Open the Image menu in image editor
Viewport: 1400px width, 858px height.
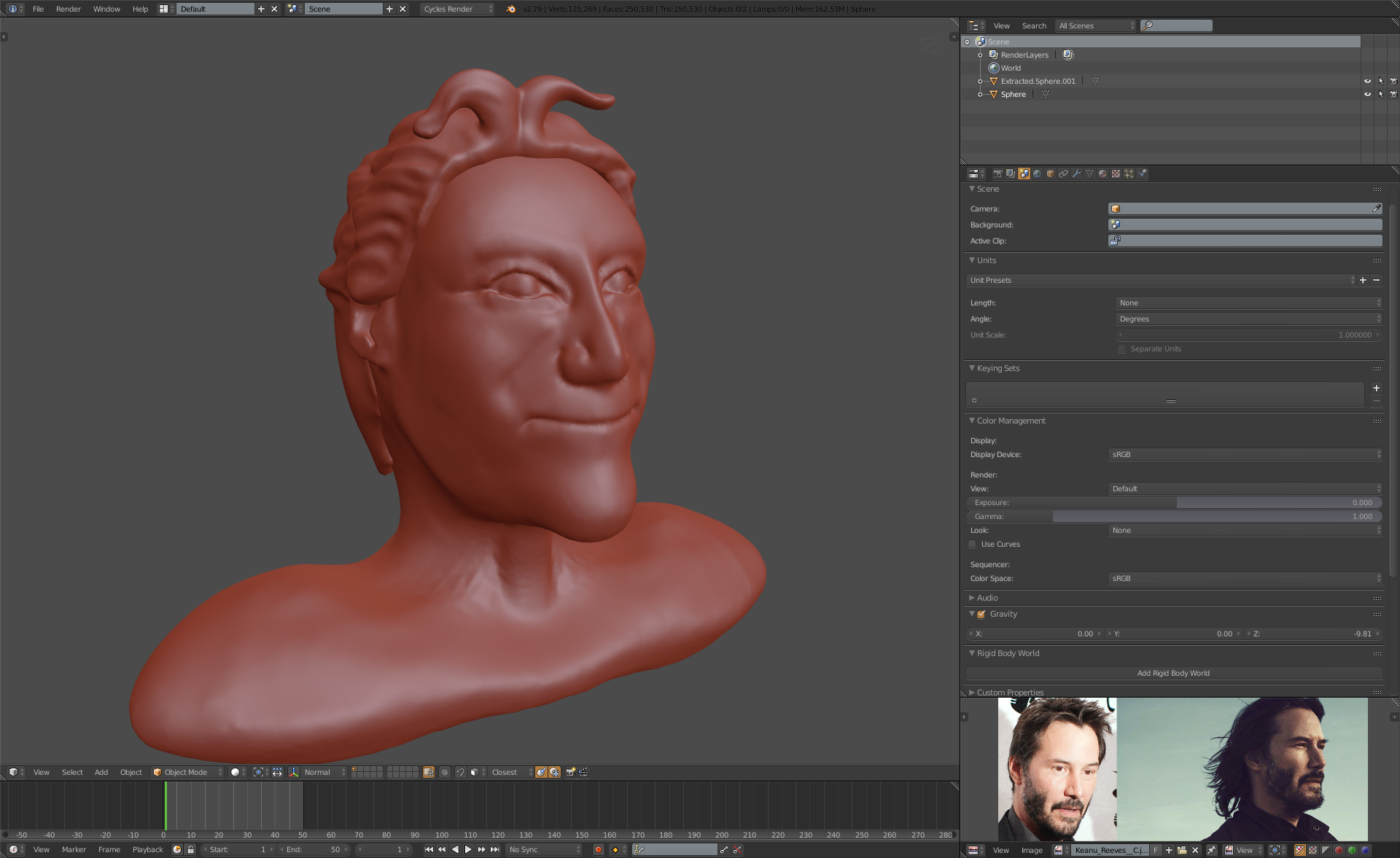coord(1031,850)
